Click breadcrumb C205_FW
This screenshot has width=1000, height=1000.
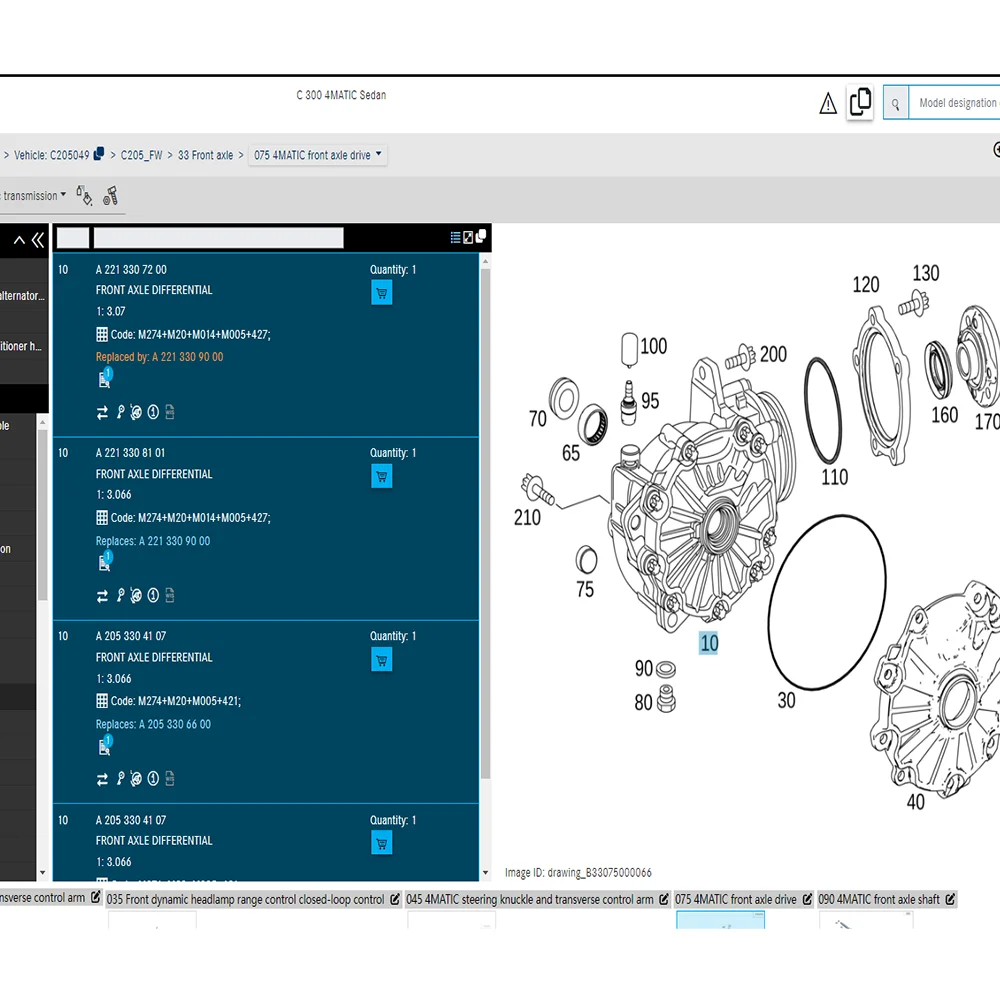pos(142,155)
